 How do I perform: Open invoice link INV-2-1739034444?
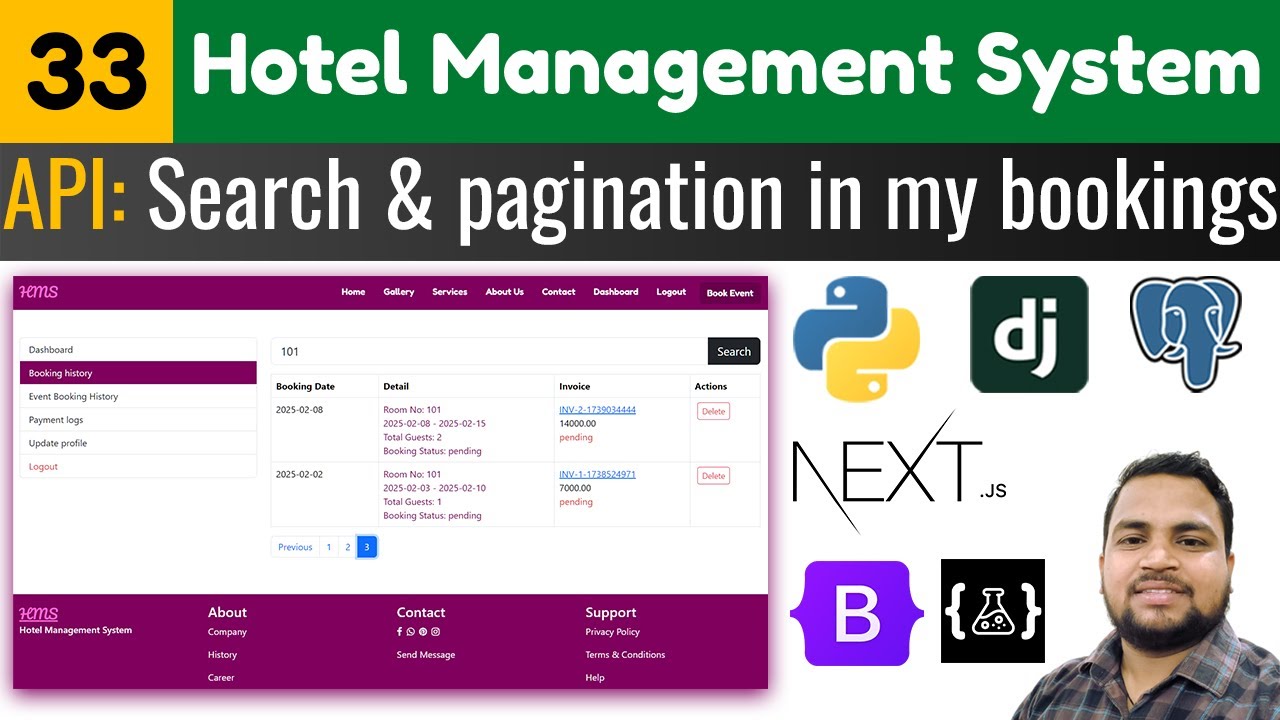pyautogui.click(x=597, y=410)
